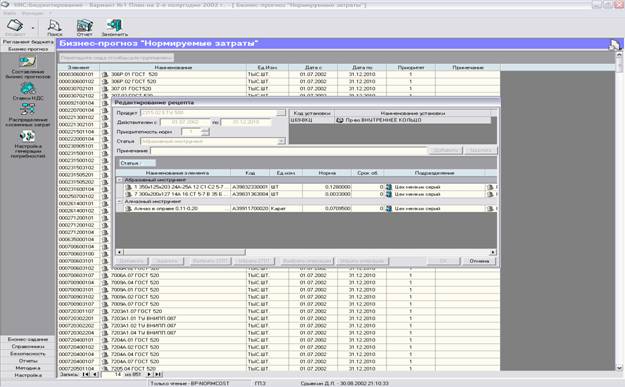This screenshot has width=625, height=387.
Task: Click Удалить button at dialog bottom
Action: point(167,261)
